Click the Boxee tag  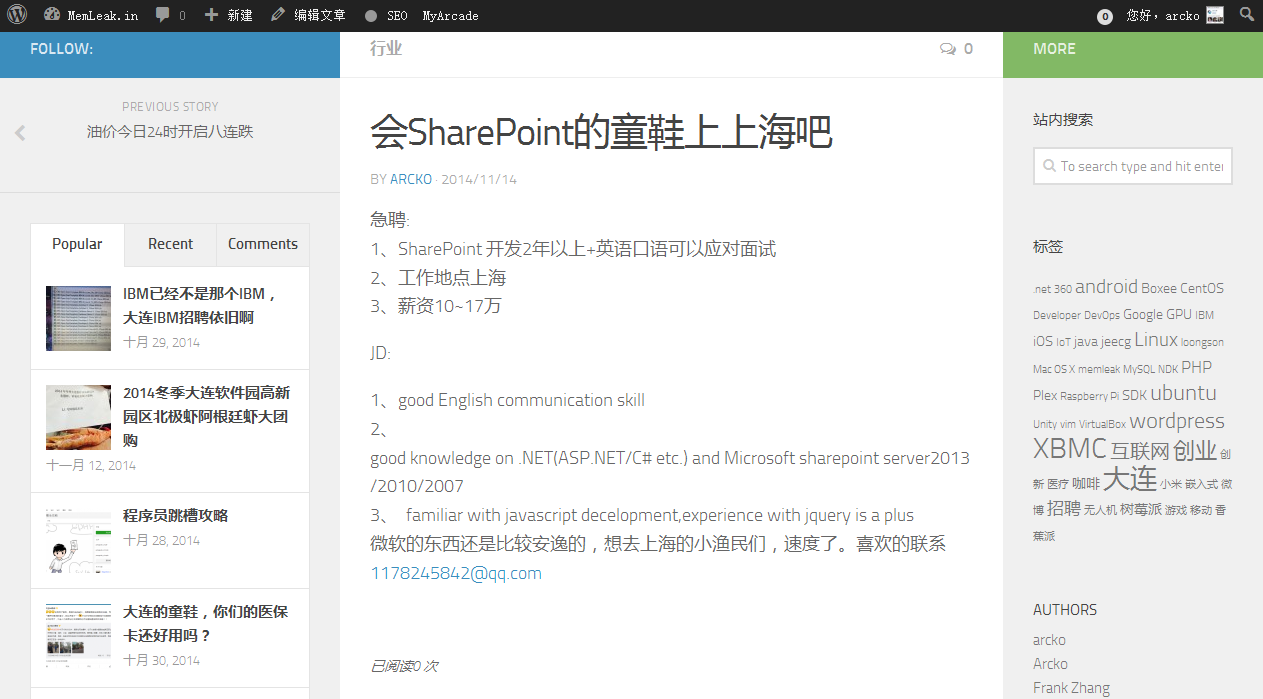pyautogui.click(x=1159, y=288)
